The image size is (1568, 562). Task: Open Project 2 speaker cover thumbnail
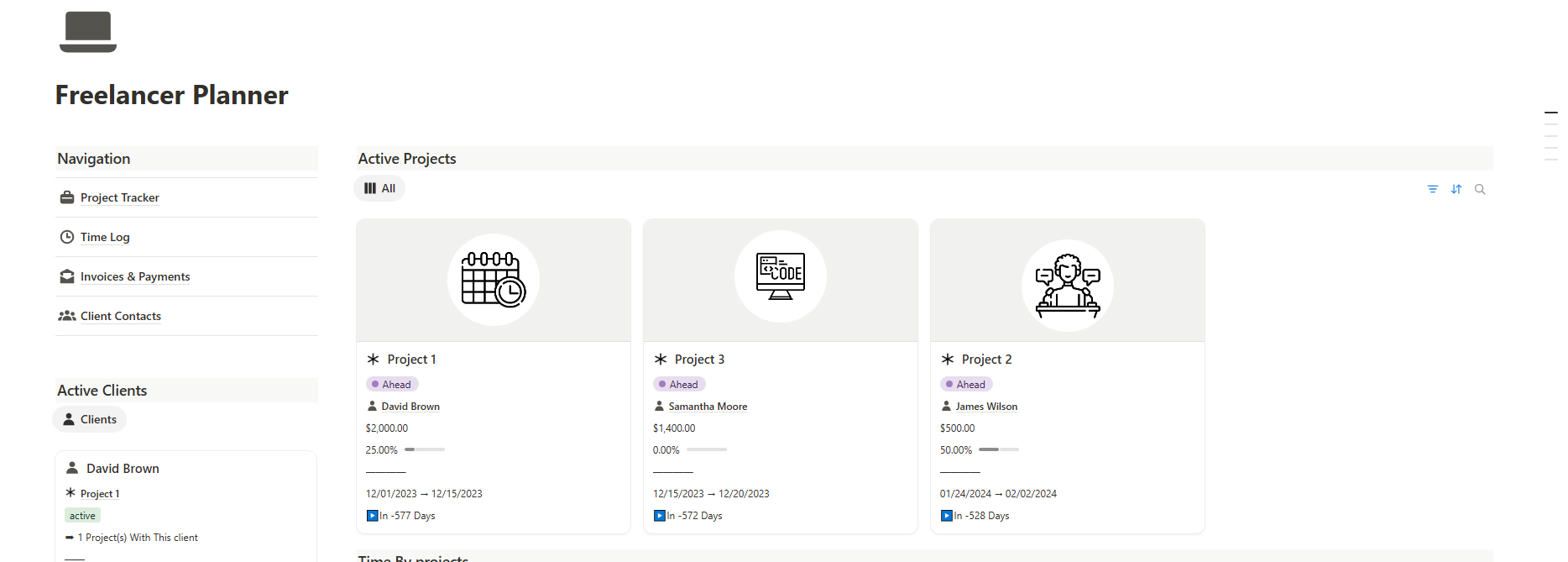pyautogui.click(x=1068, y=281)
